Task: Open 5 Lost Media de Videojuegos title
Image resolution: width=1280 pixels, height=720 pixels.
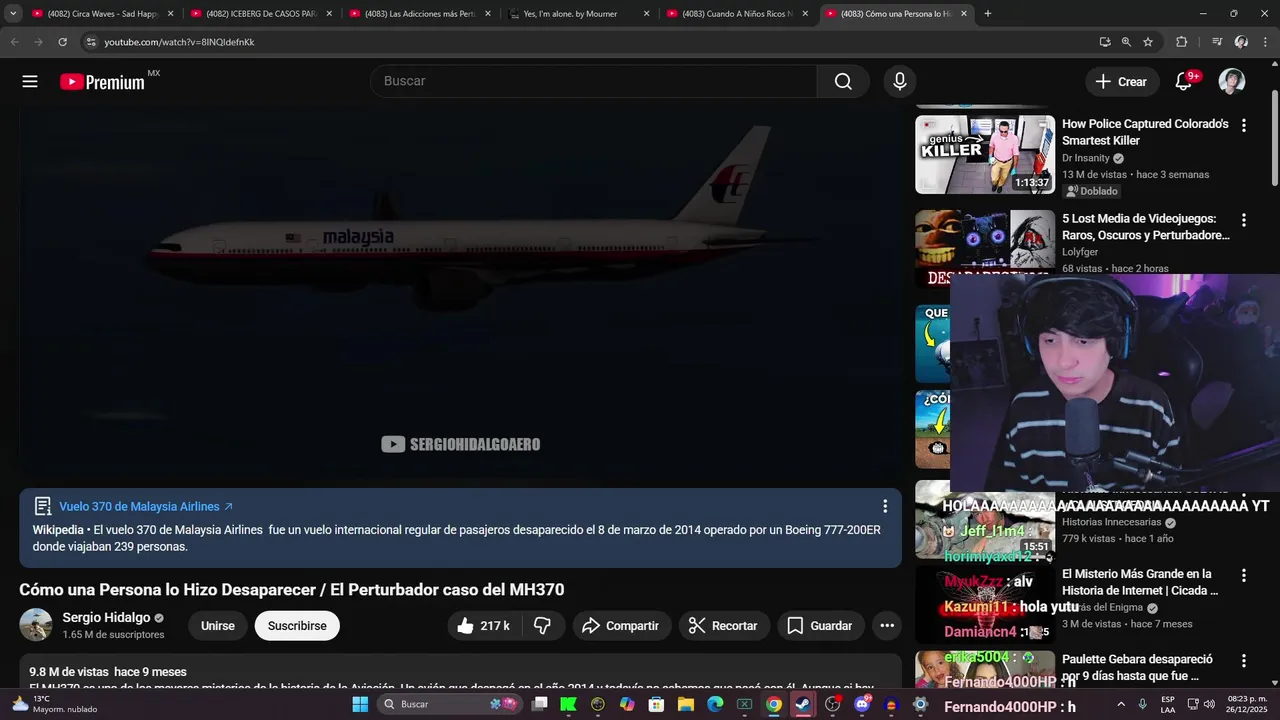Action: 1146,227
